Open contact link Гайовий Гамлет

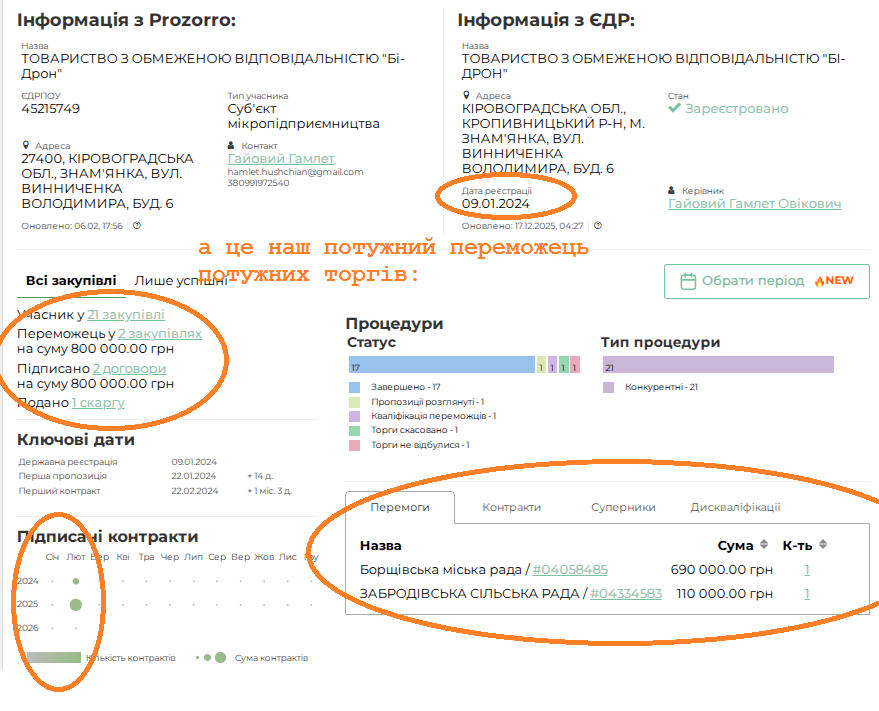(x=281, y=159)
